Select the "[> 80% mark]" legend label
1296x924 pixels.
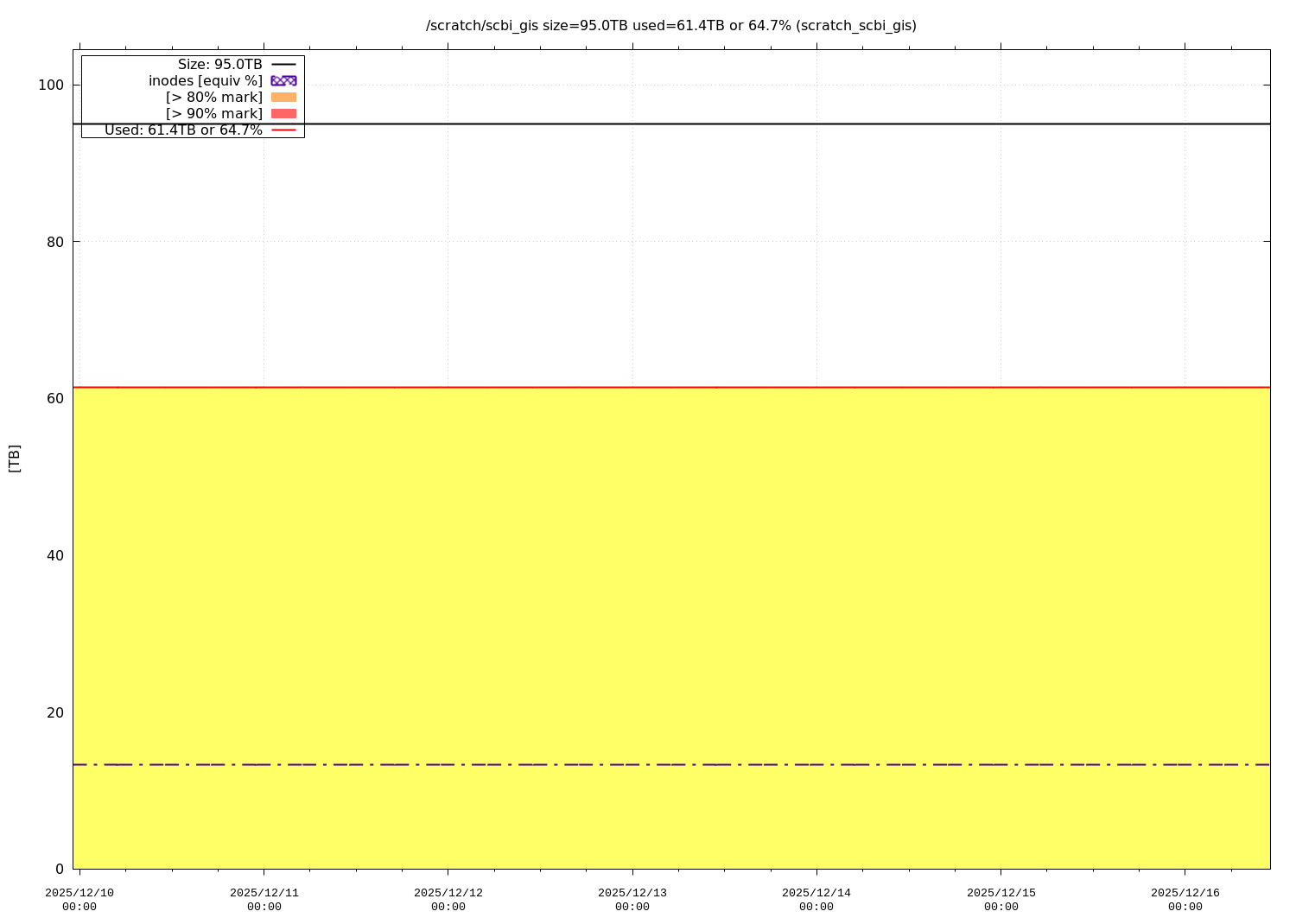213,97
